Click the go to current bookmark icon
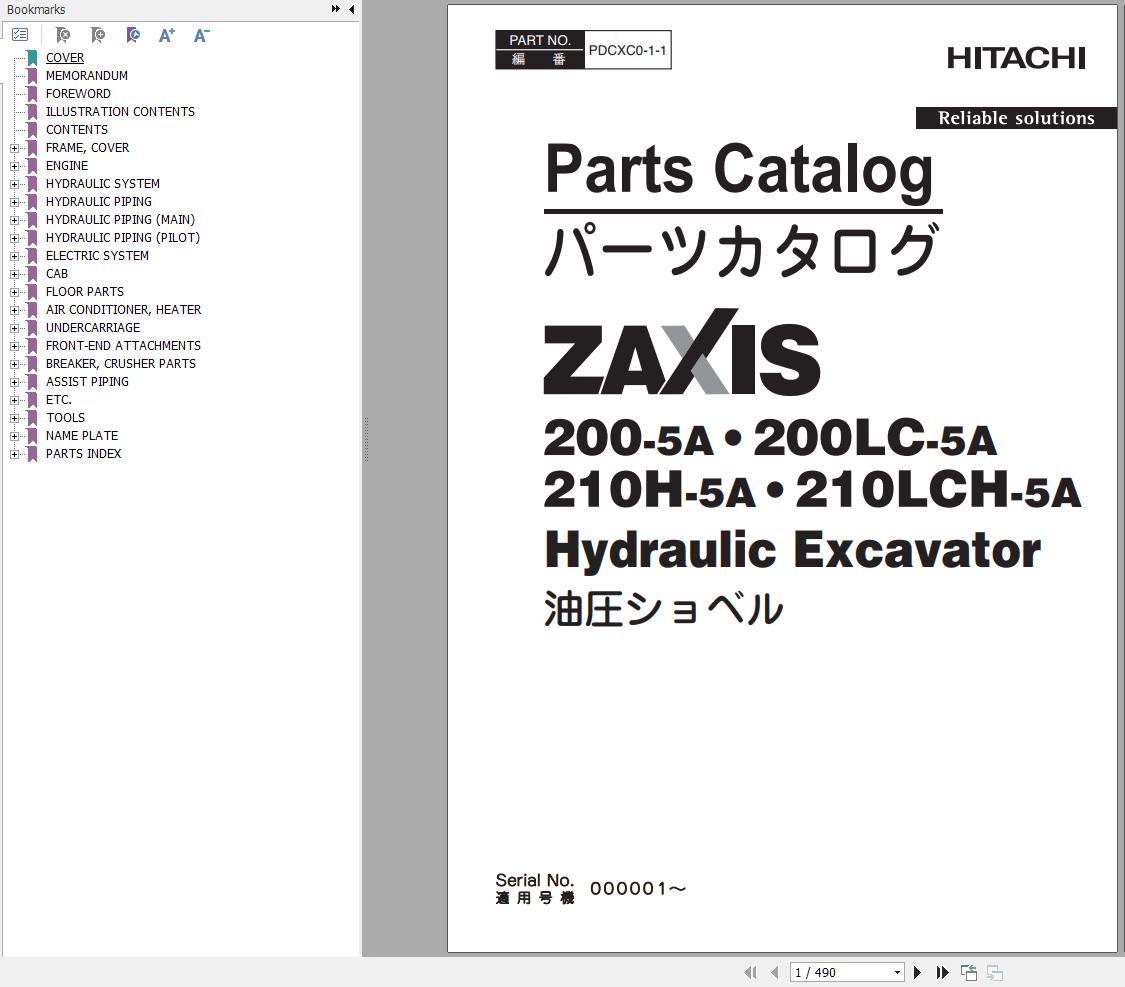1125x987 pixels. click(x=133, y=34)
